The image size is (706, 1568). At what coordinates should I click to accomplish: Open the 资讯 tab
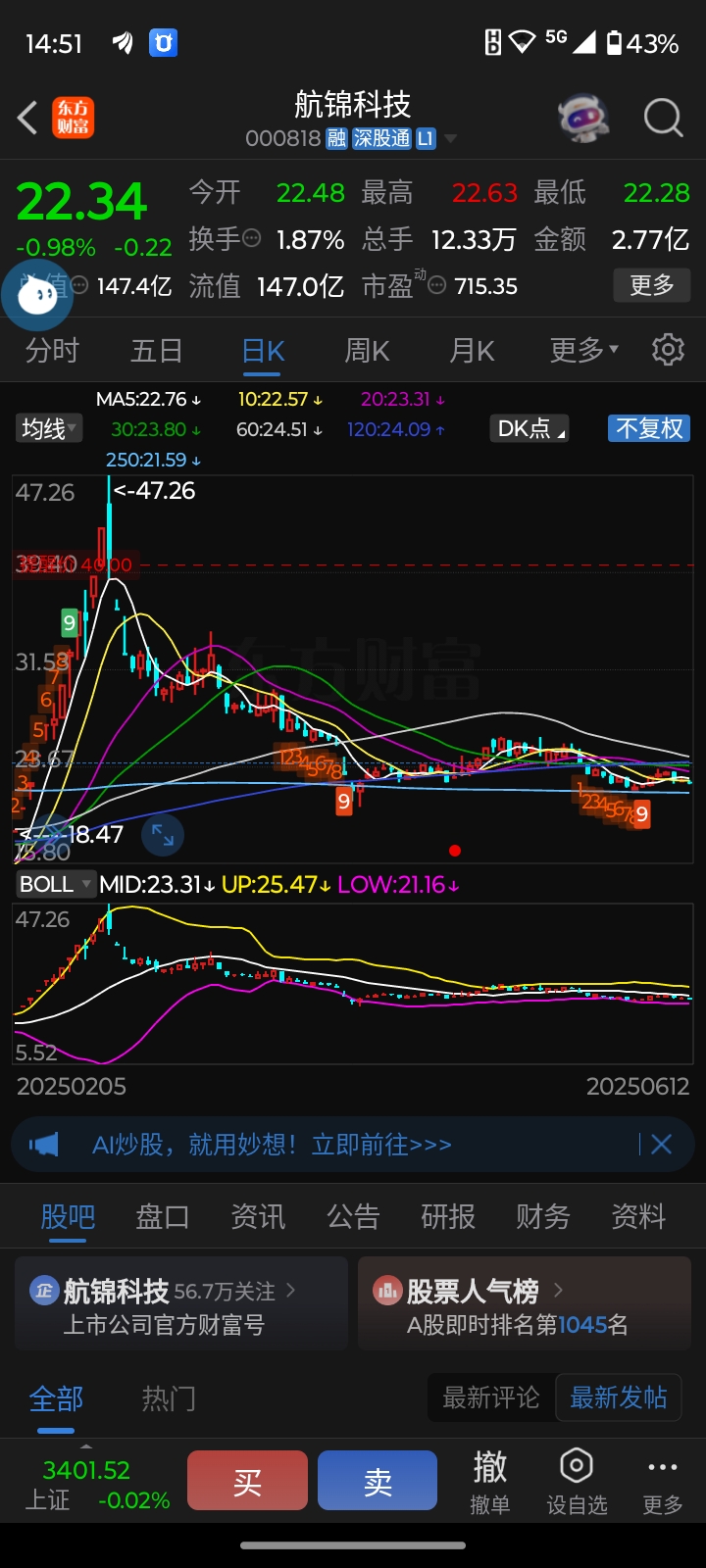point(258,1216)
